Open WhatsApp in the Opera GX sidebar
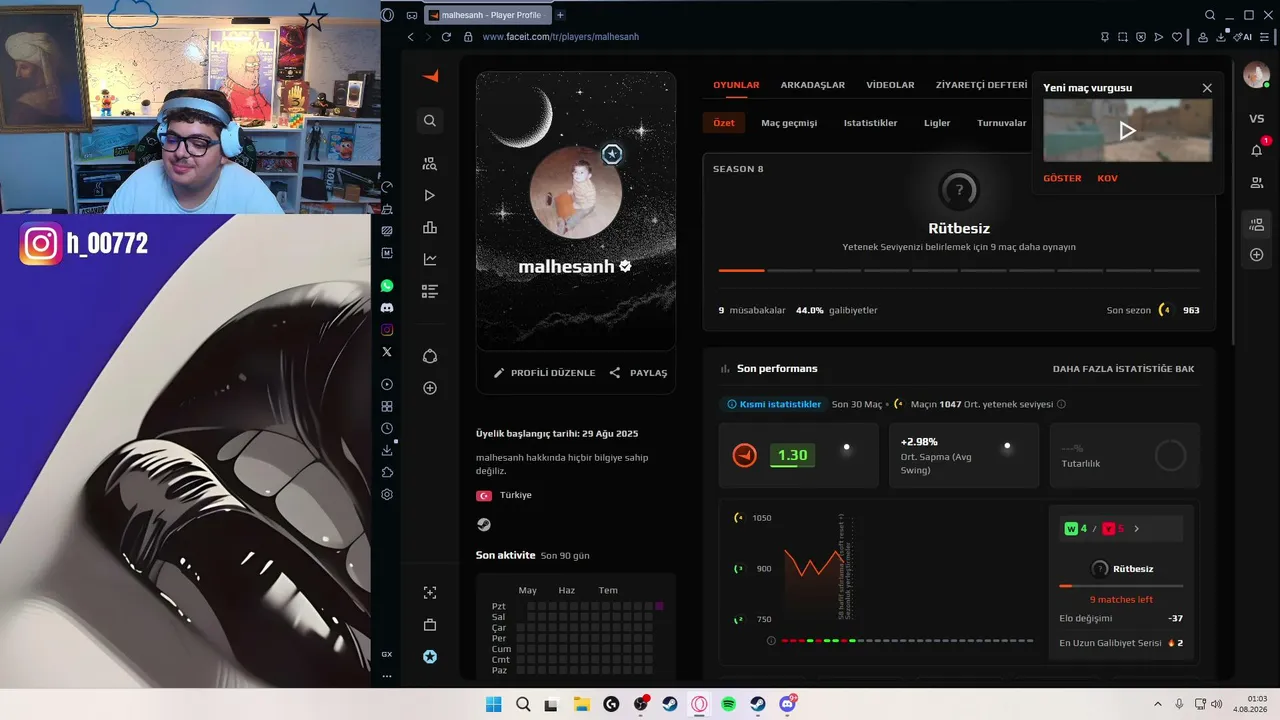 pos(387,286)
